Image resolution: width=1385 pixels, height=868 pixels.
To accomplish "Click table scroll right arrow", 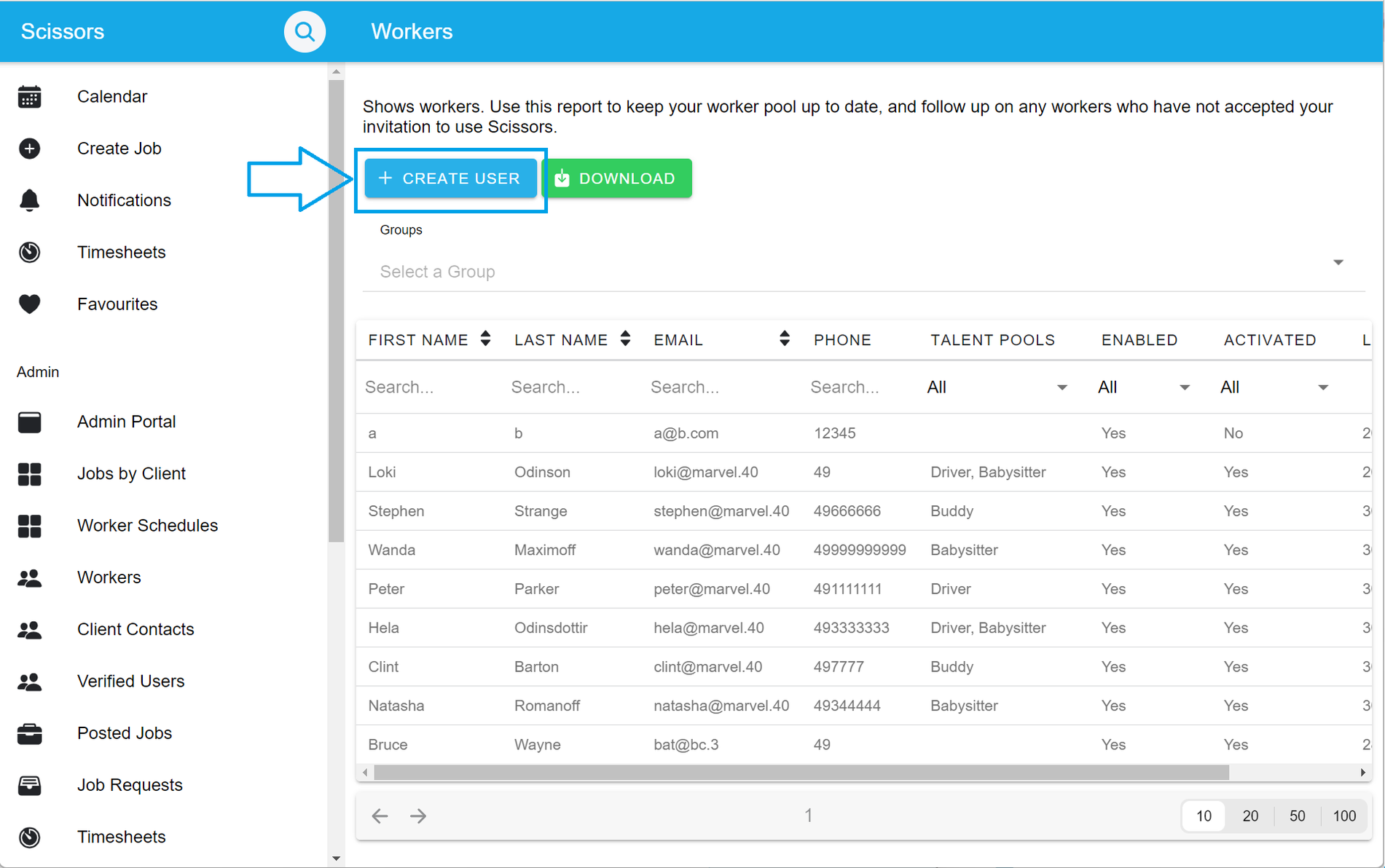I will pos(1363,773).
